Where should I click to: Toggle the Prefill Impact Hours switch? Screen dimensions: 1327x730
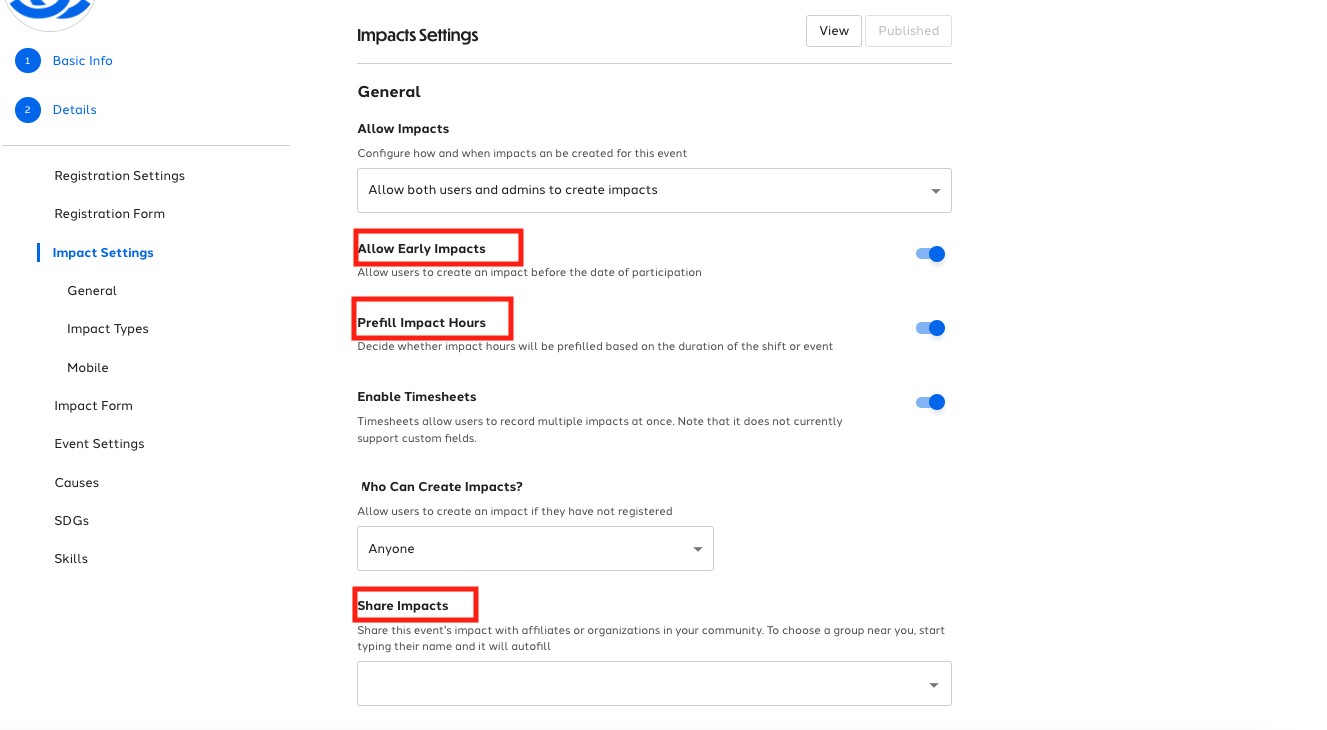point(930,328)
